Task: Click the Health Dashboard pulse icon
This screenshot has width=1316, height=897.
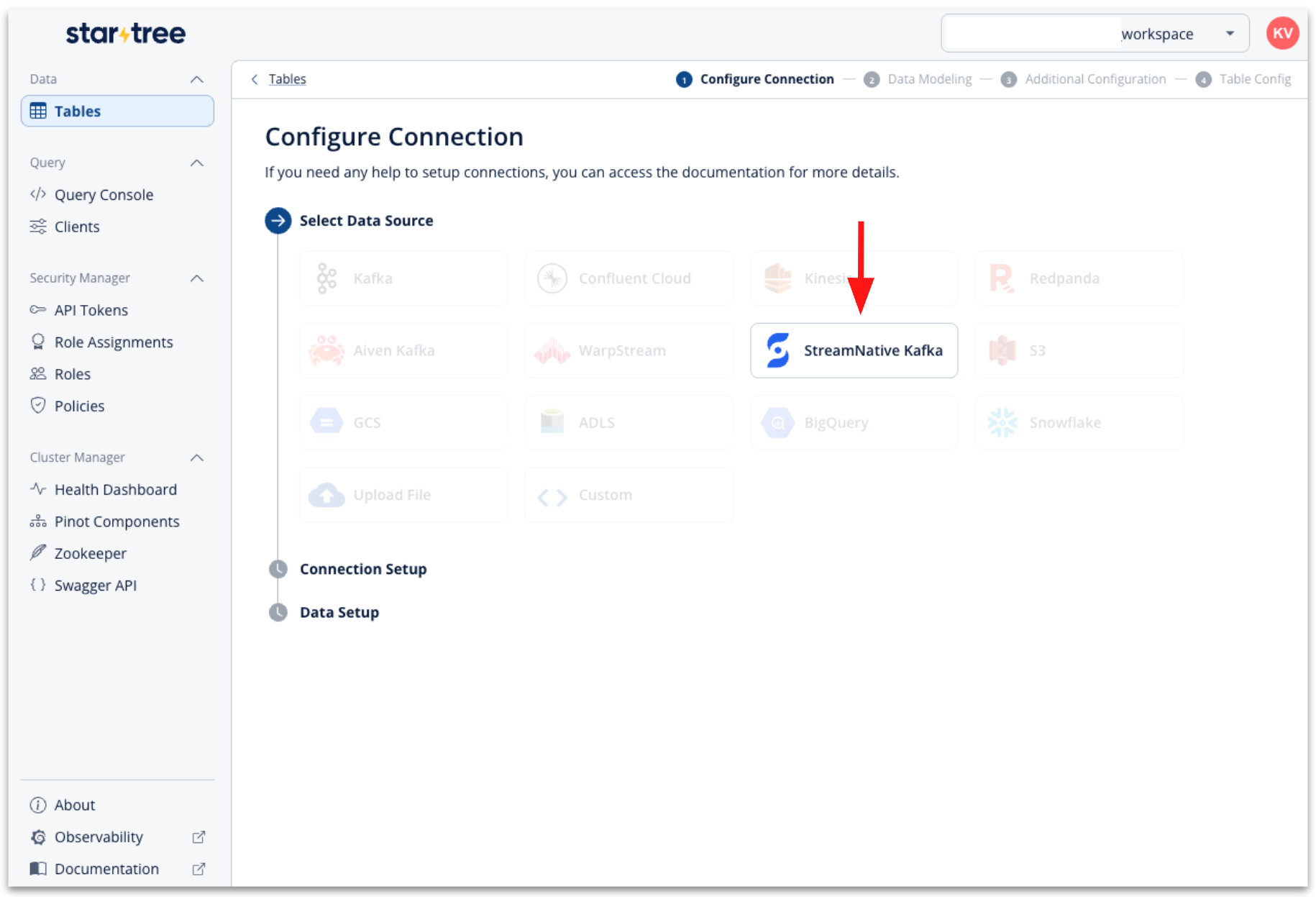Action: pos(38,489)
